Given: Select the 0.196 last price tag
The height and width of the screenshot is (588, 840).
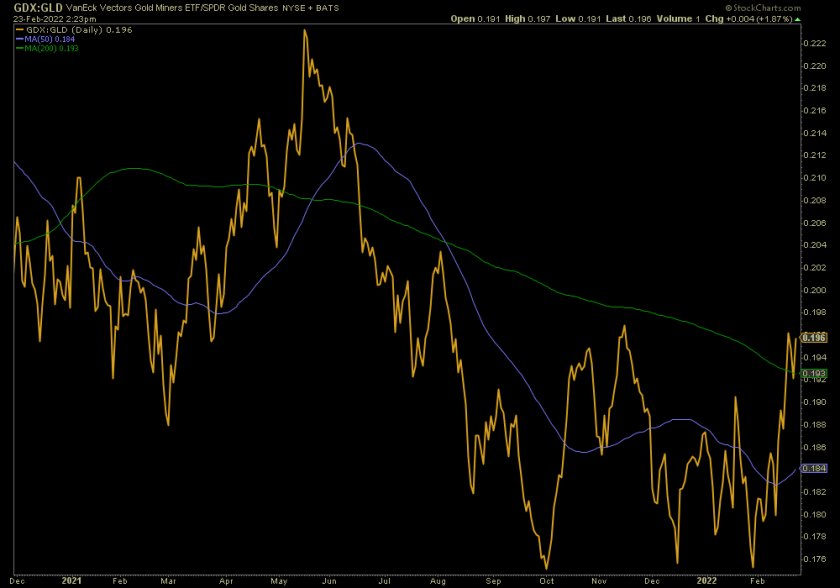Looking at the screenshot, I should [814, 338].
